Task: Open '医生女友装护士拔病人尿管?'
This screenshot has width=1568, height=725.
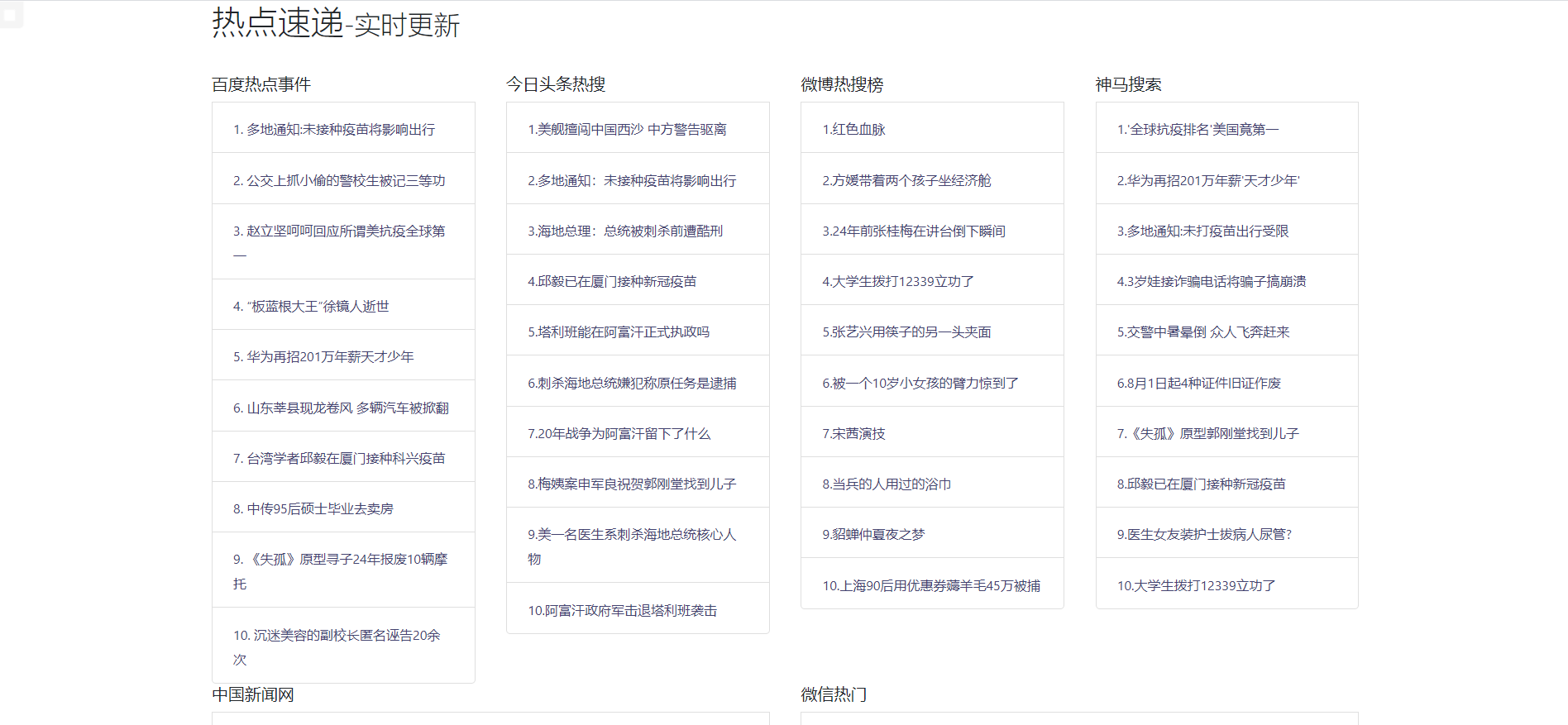Action: pos(1204,535)
